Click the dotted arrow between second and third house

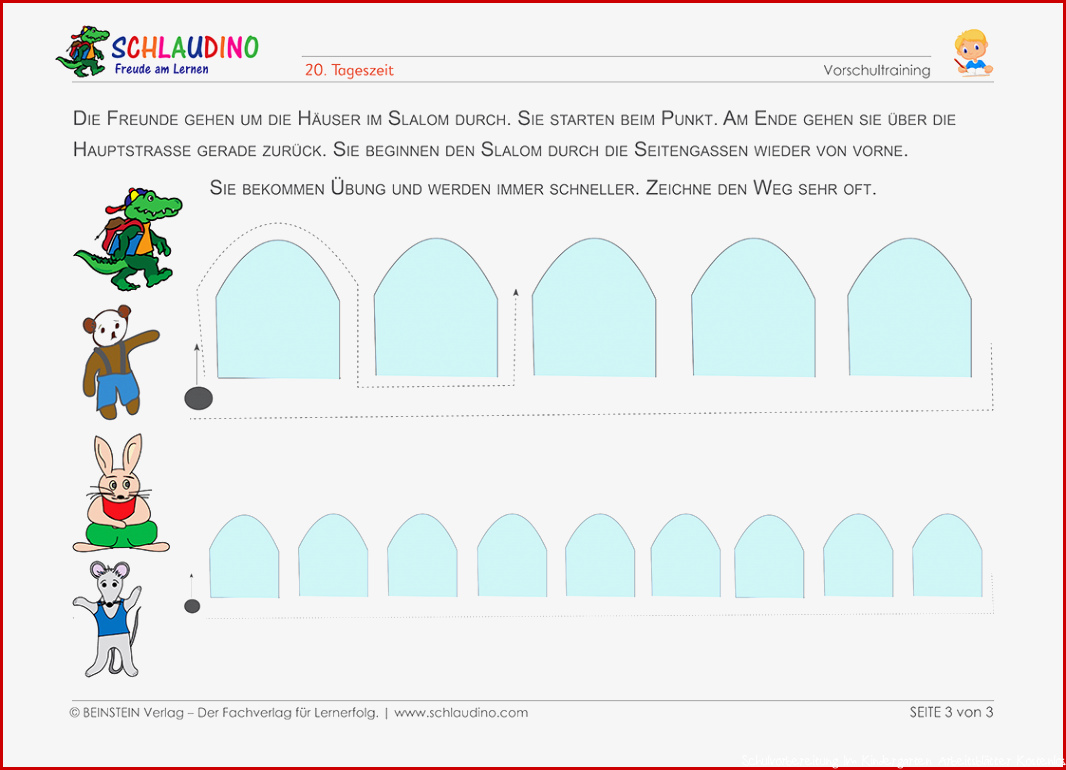(x=515, y=336)
